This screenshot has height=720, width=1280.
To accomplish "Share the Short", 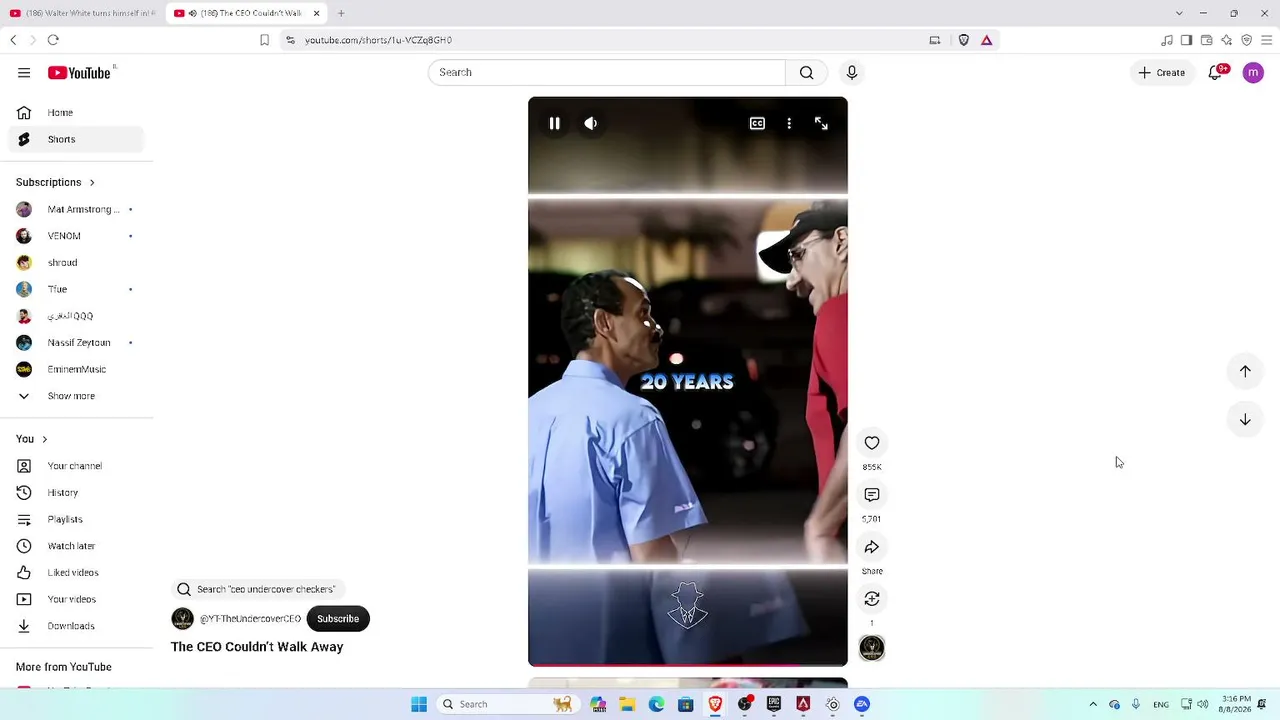I will pos(872,547).
